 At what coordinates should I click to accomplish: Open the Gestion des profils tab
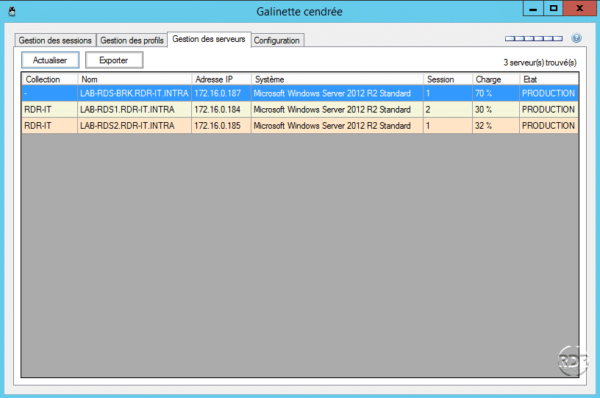point(132,40)
